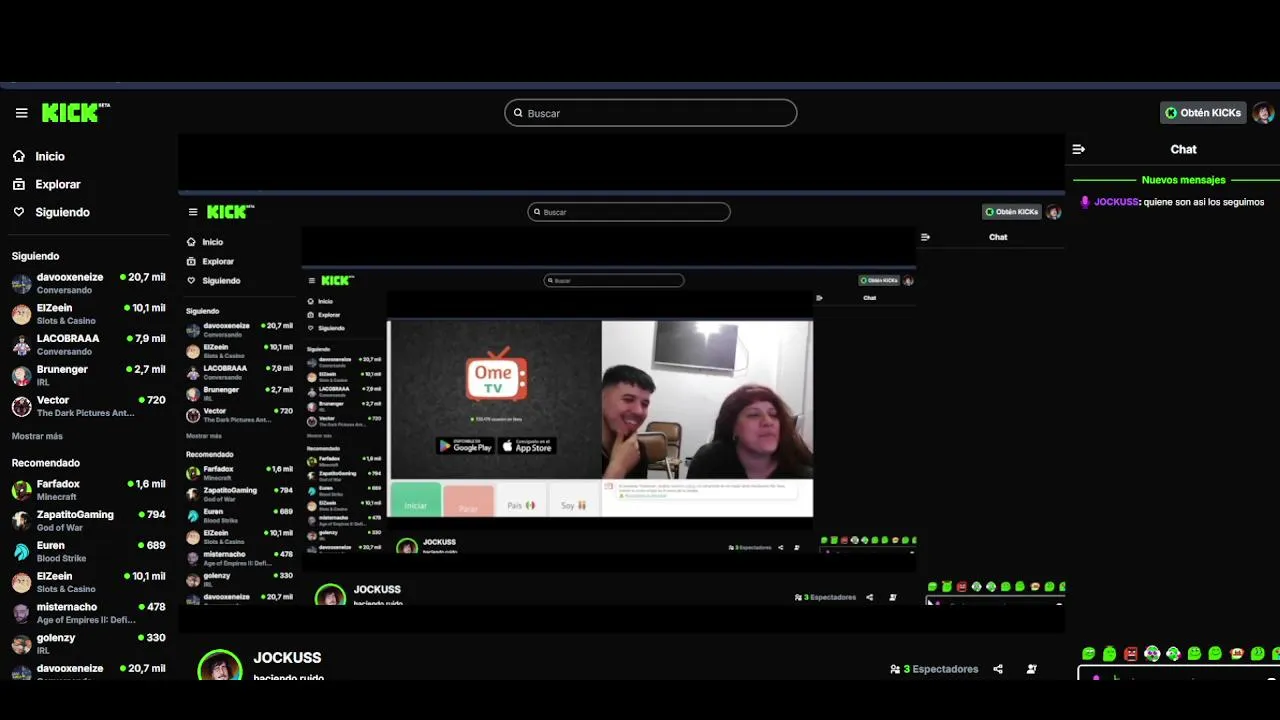The image size is (1280, 720).
Task: Select chat text "quiene son así los seguimos"
Action: tap(1204, 202)
